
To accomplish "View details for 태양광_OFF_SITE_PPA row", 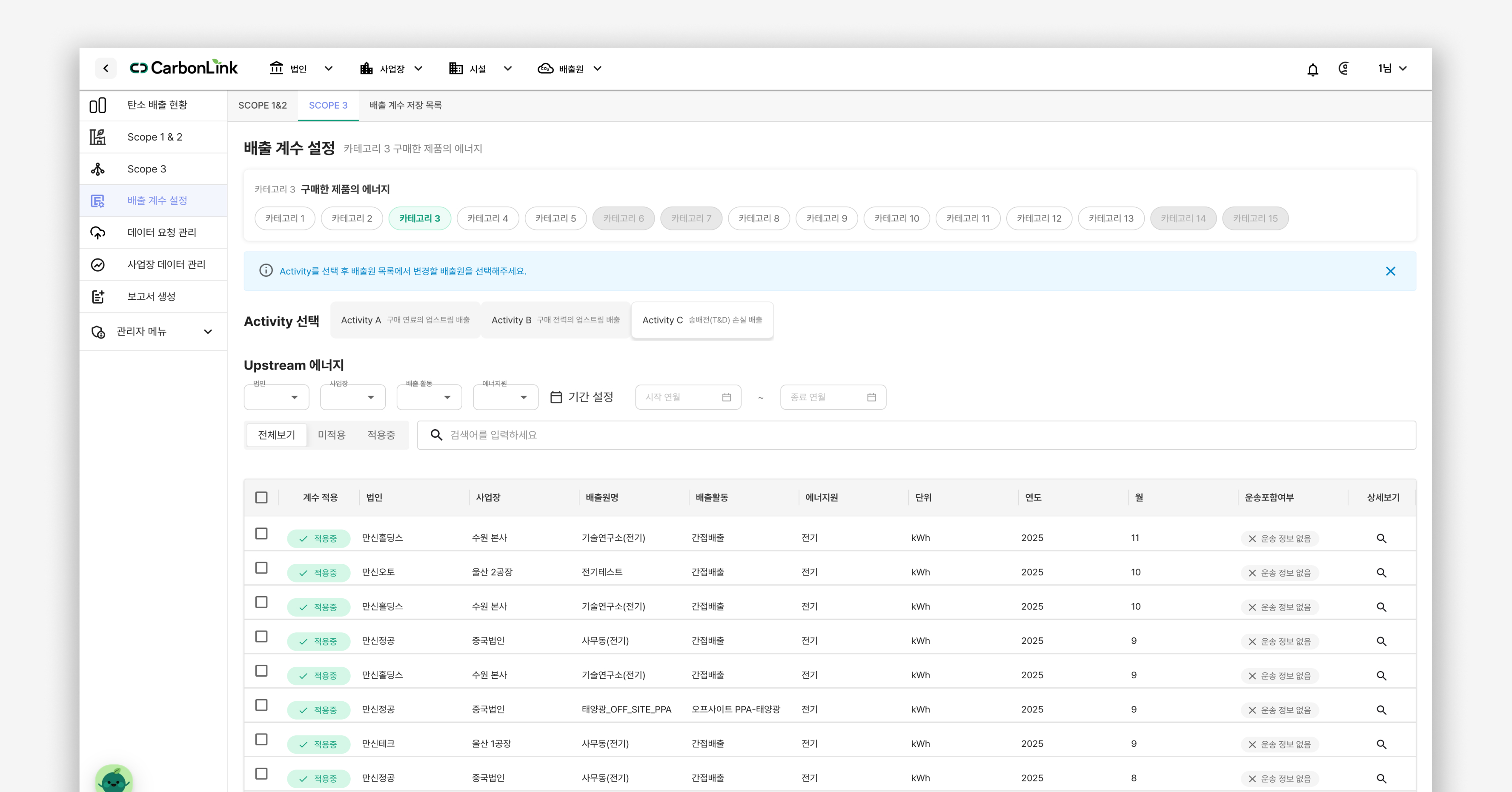I will pos(1381,710).
